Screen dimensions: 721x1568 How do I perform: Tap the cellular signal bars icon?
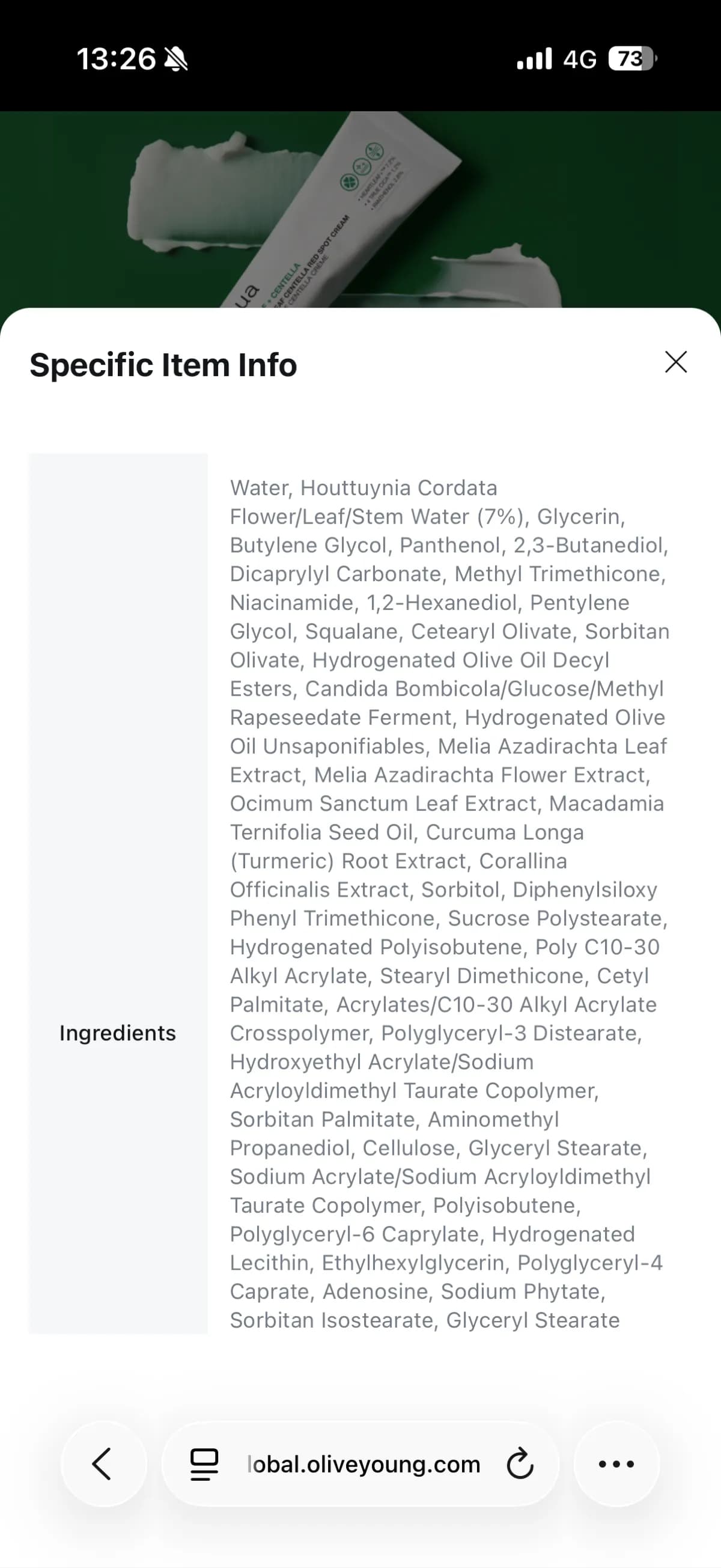[x=534, y=59]
